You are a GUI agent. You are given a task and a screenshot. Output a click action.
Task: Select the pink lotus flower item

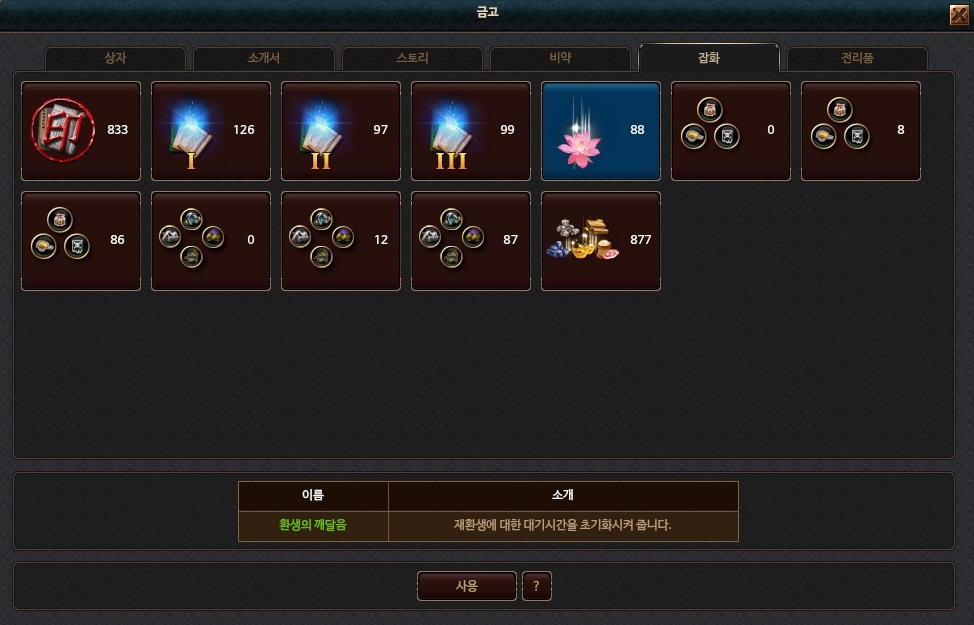coord(601,131)
